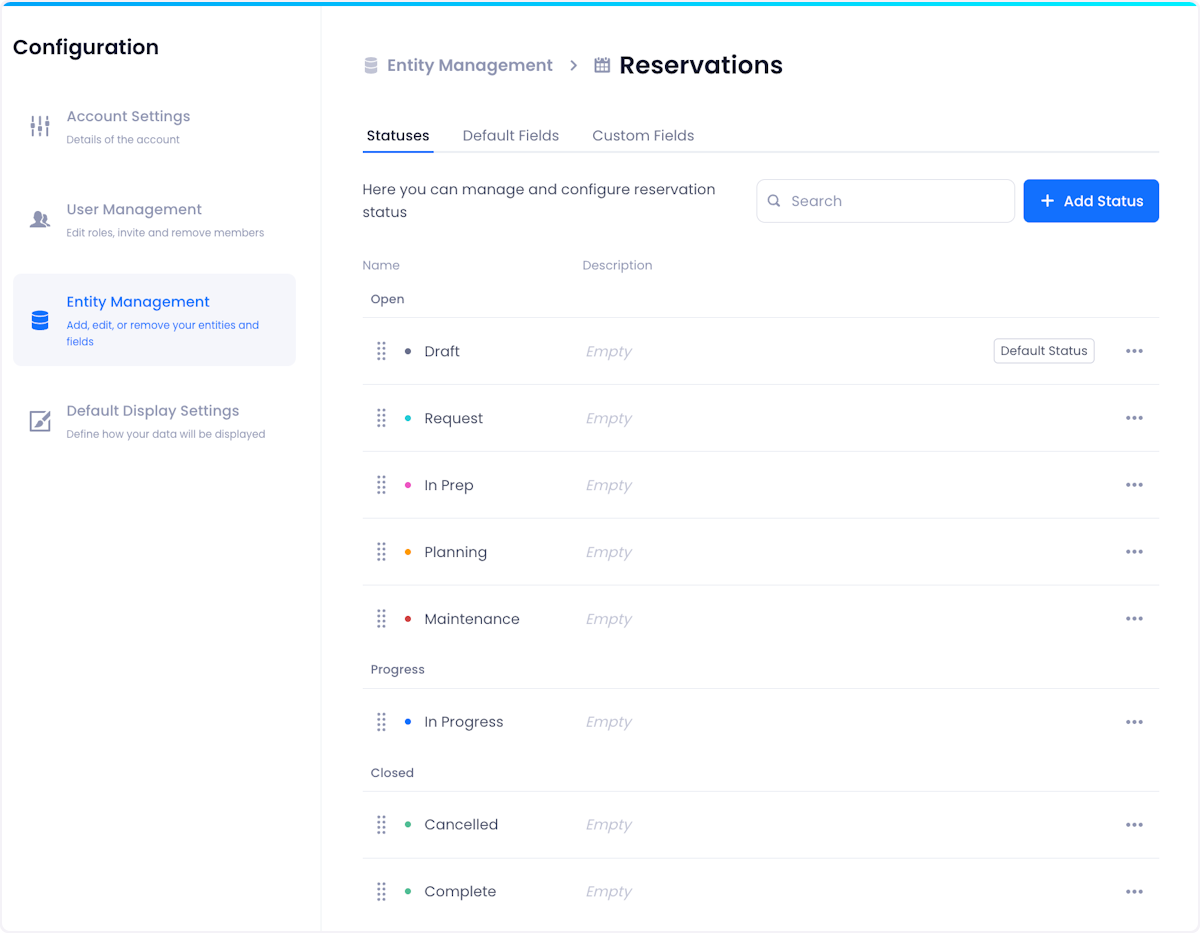Grab the drag handle for Planning row

(381, 552)
